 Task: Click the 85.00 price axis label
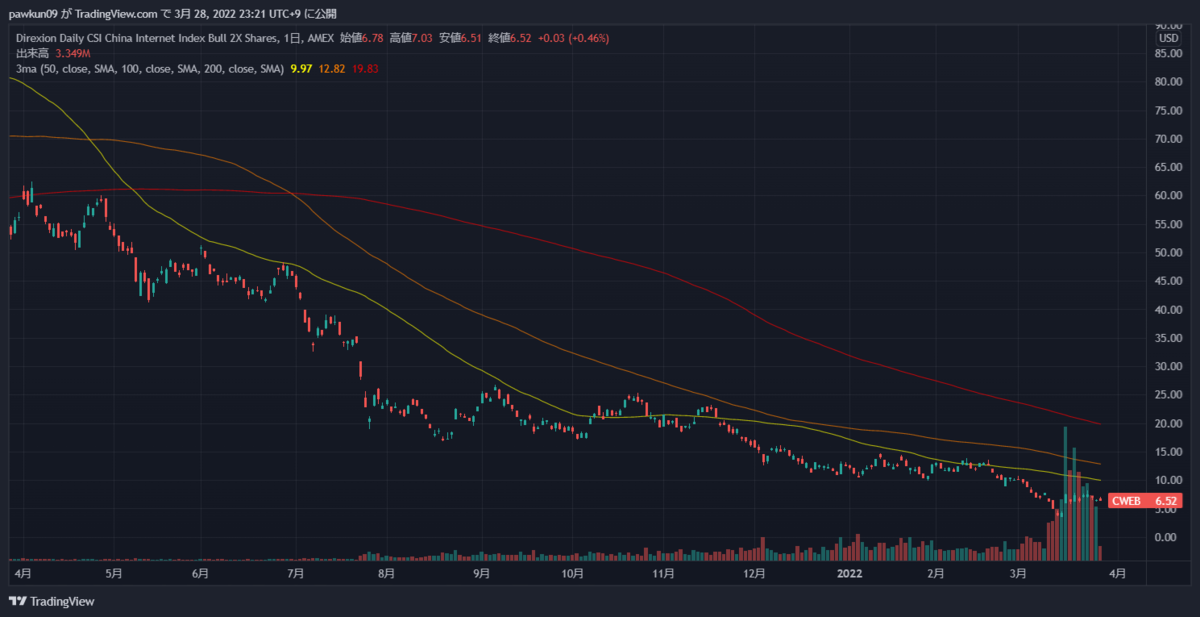click(1169, 54)
